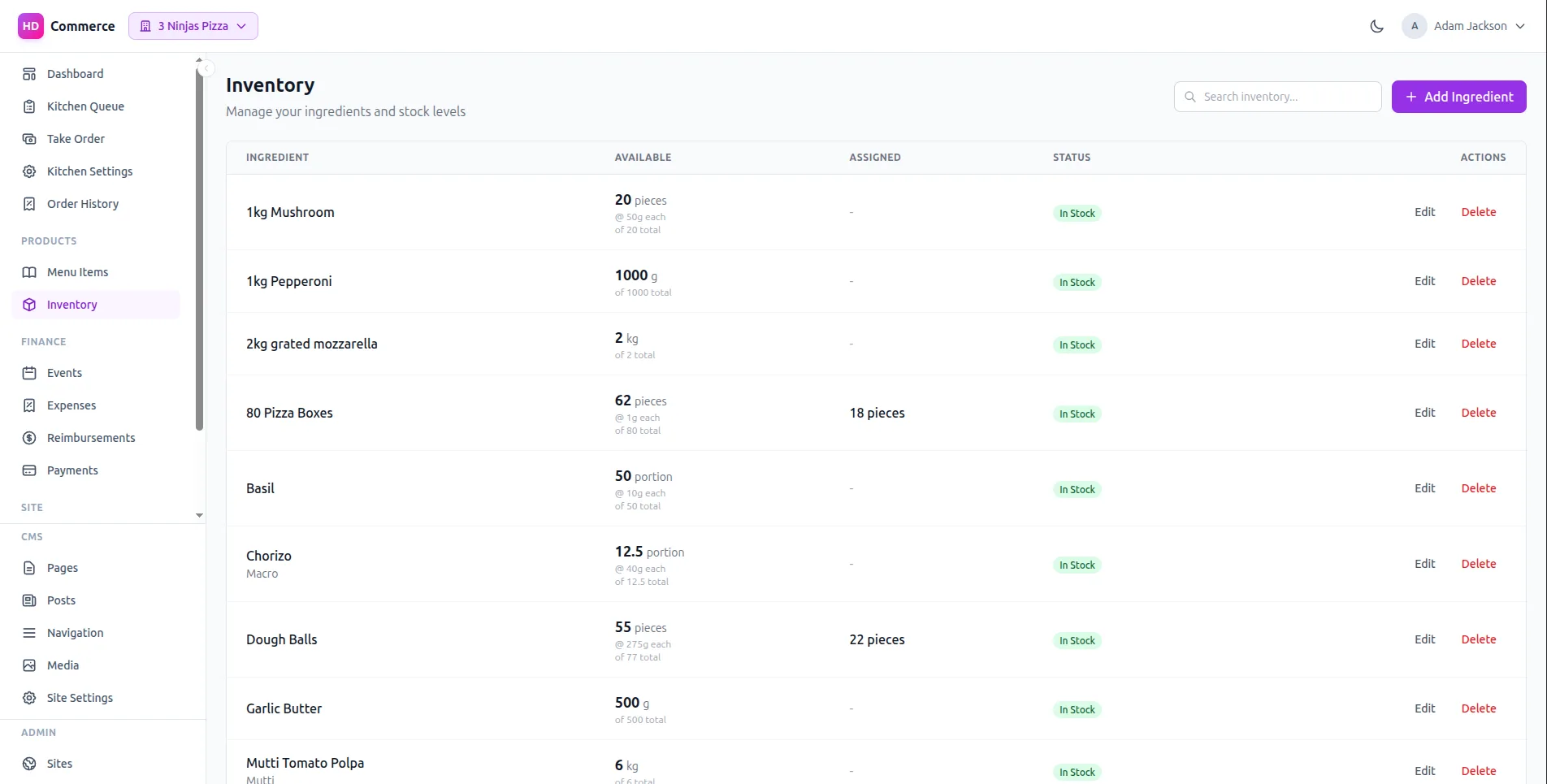
Task: Edit the Dough Balls ingredient
Action: pyautogui.click(x=1424, y=639)
